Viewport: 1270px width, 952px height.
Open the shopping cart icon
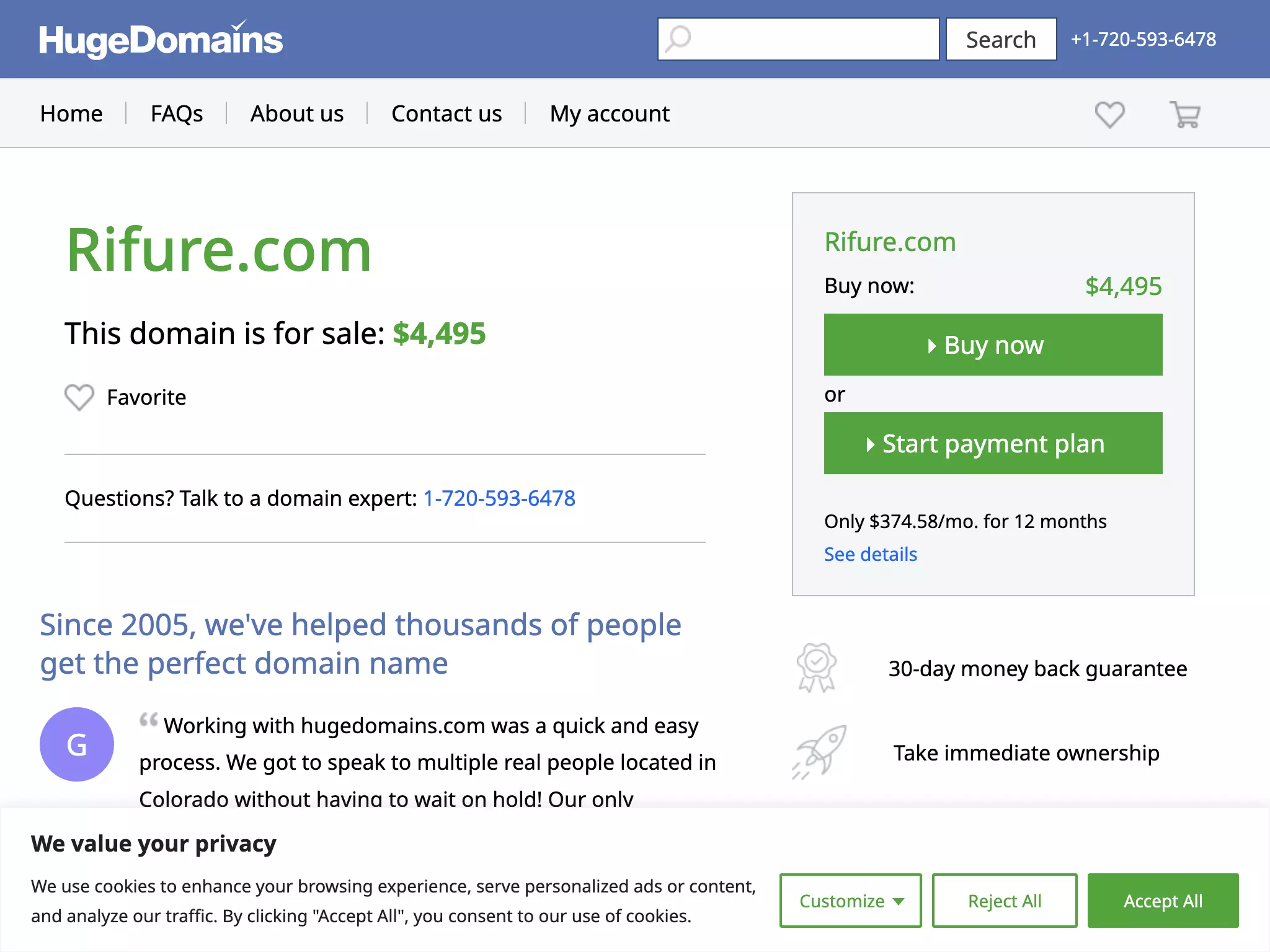[x=1184, y=115]
